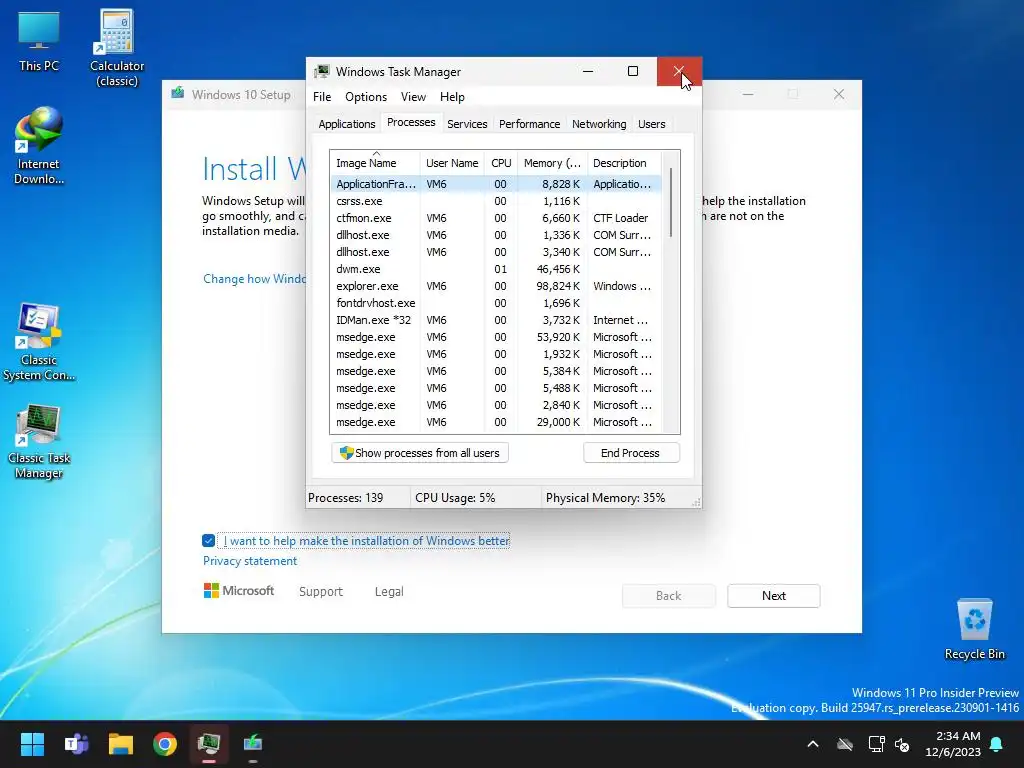Click the process list vertical scrollbar
This screenshot has width=1024, height=768.
tap(671, 202)
